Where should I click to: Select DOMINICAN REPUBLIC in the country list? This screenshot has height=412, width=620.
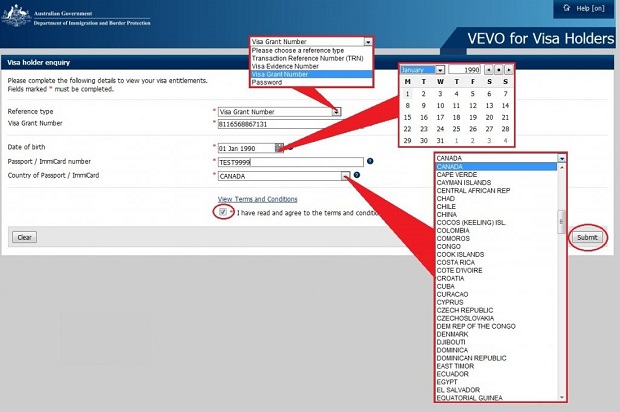pos(497,358)
